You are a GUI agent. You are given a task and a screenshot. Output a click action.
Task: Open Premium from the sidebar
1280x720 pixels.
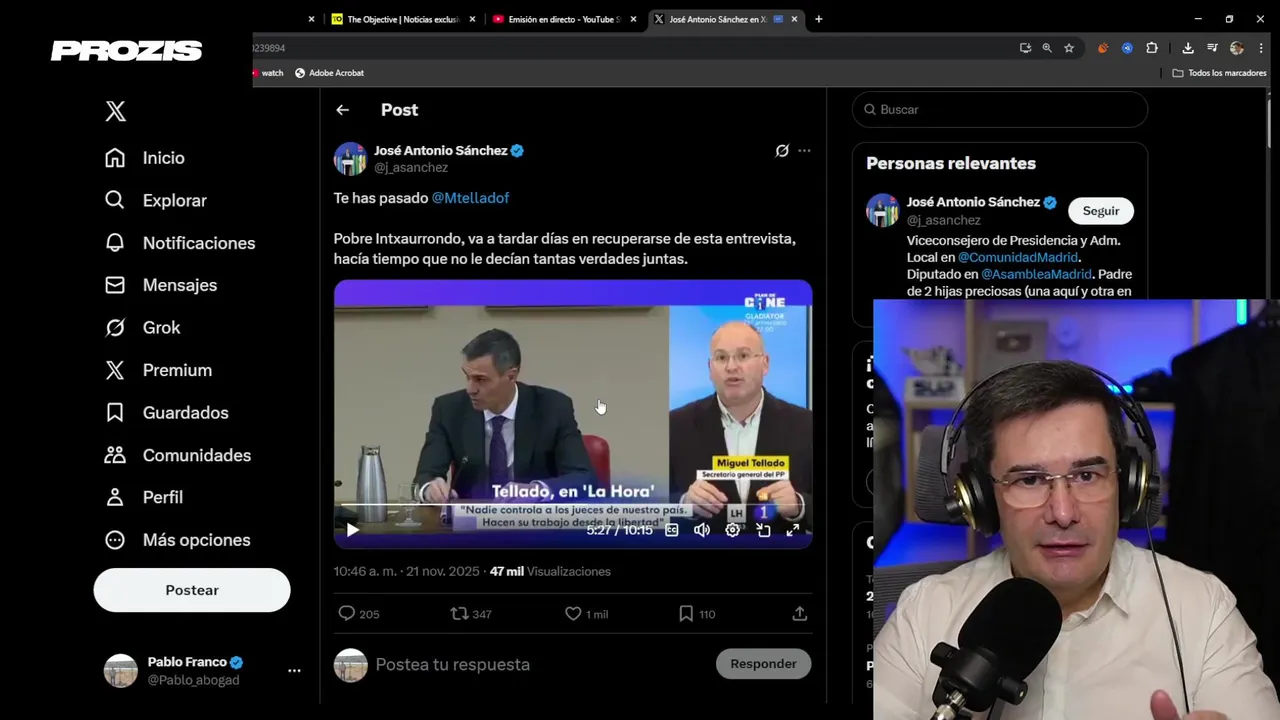(x=158, y=370)
